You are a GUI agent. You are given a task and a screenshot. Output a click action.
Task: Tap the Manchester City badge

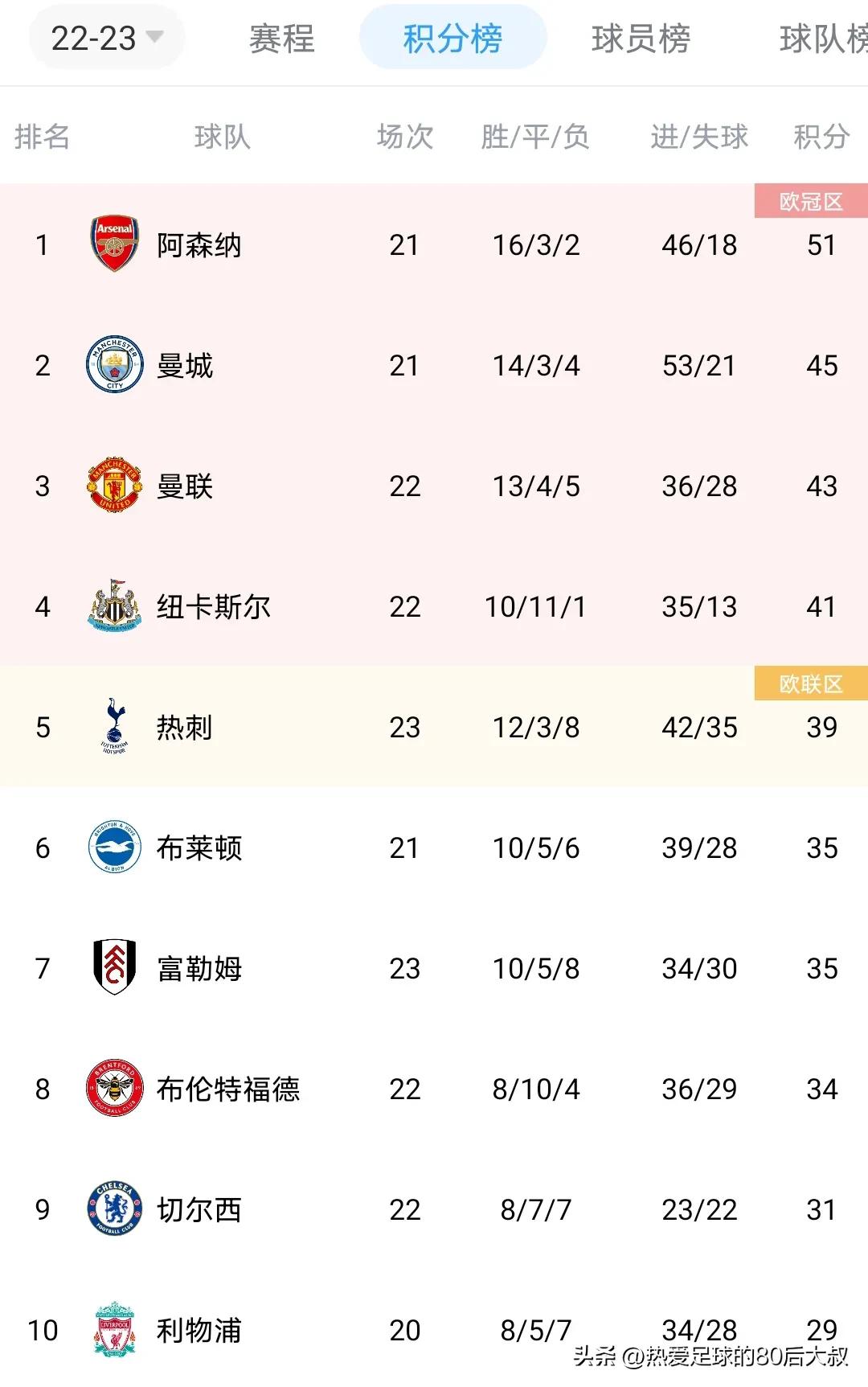coord(115,364)
